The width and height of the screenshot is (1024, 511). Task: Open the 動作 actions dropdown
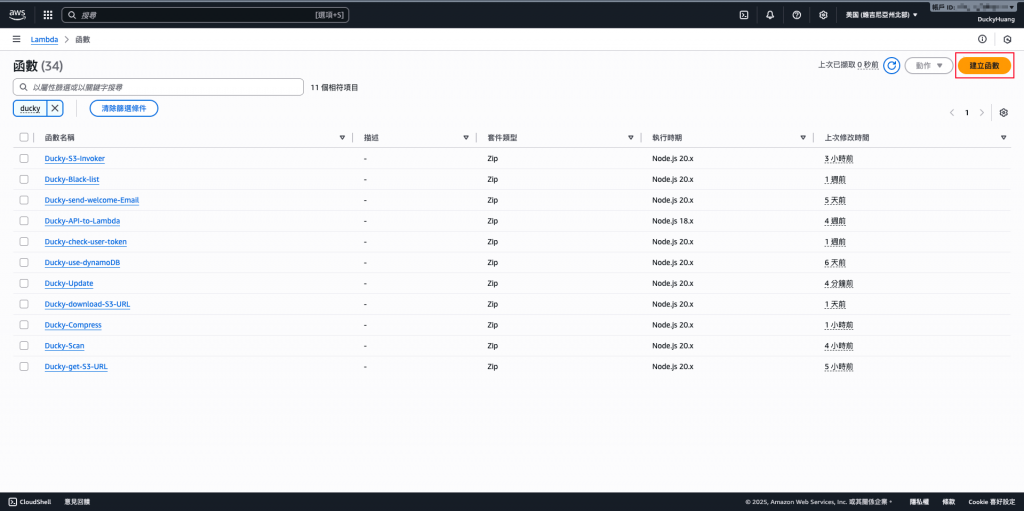click(929, 65)
